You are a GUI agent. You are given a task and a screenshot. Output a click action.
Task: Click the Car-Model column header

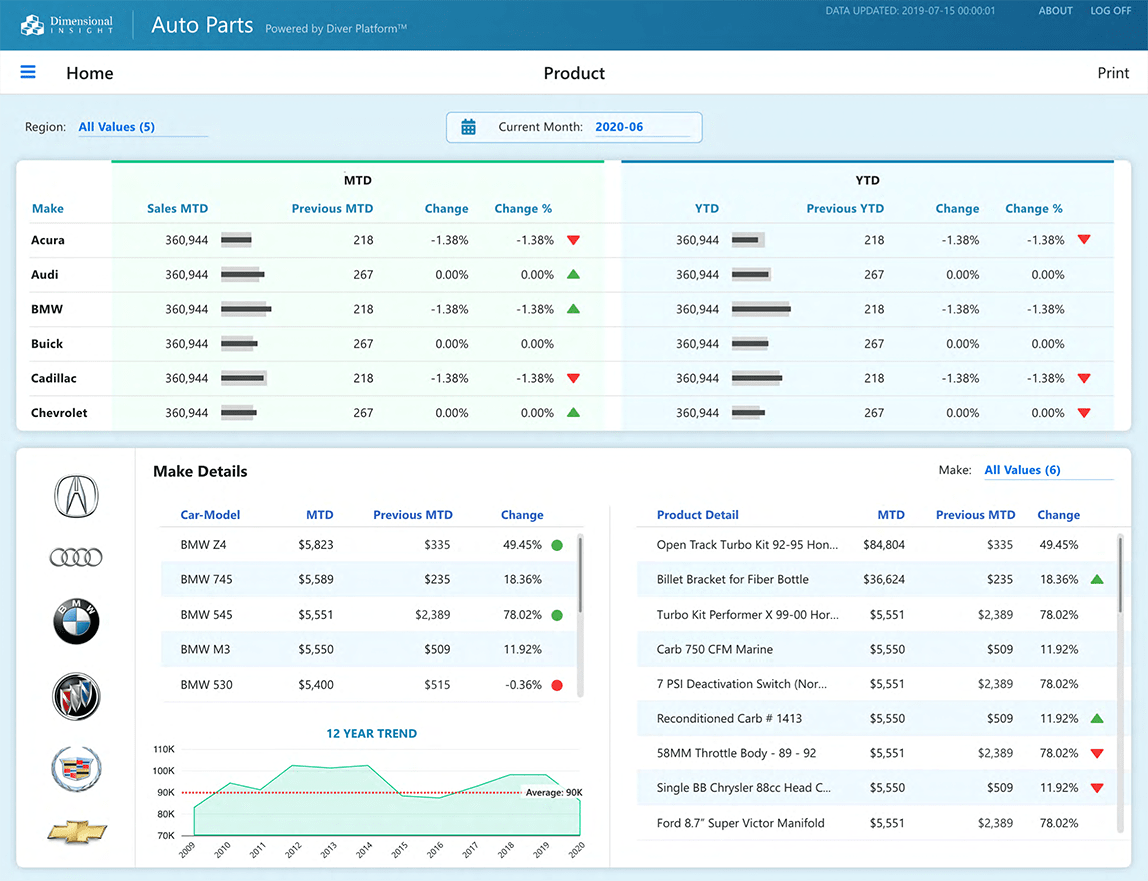tap(210, 515)
